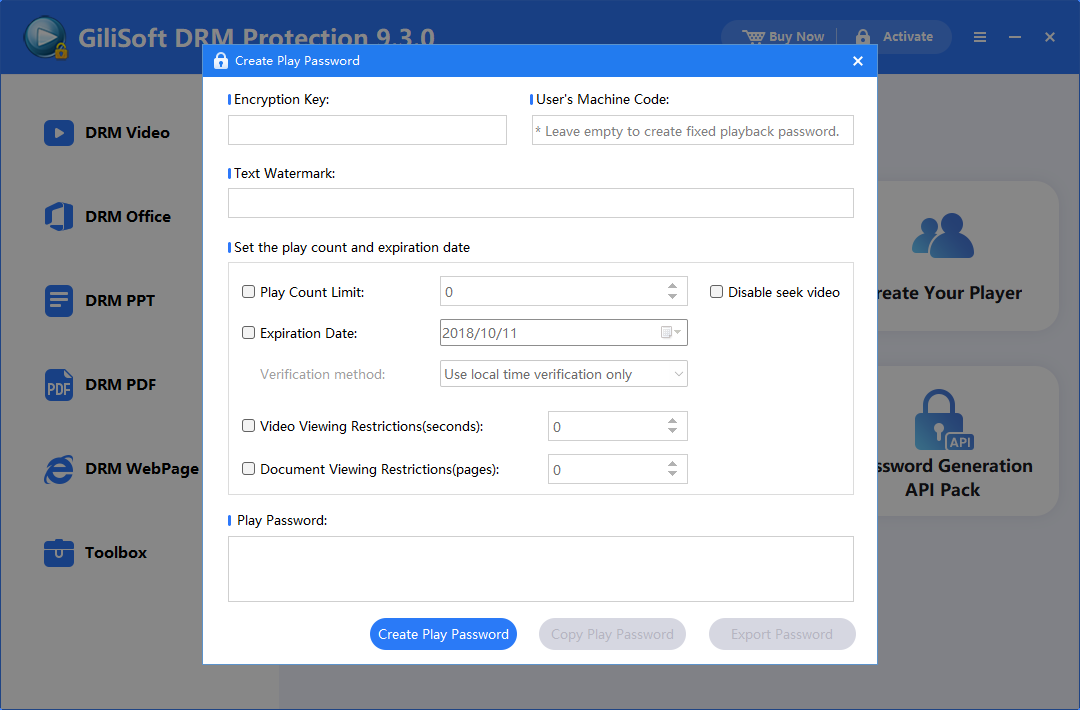
Task: Click the Activate button text
Action: click(x=908, y=36)
